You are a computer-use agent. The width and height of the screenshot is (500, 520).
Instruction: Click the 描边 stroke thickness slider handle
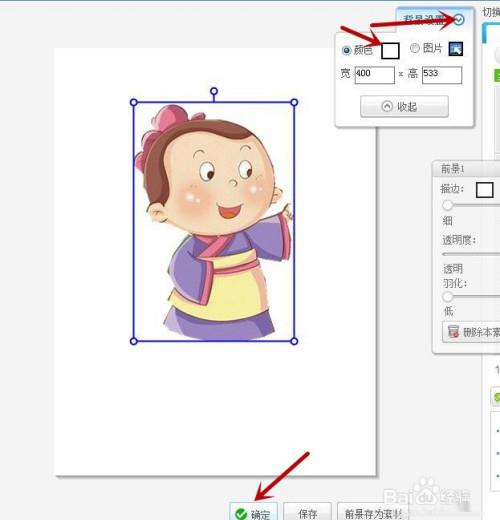pyautogui.click(x=448, y=205)
